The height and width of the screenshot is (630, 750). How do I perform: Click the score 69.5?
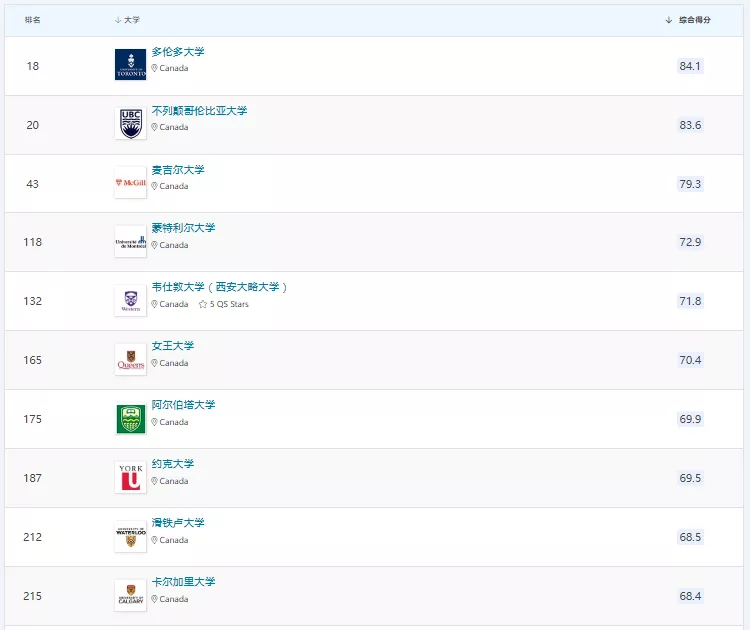tap(690, 478)
